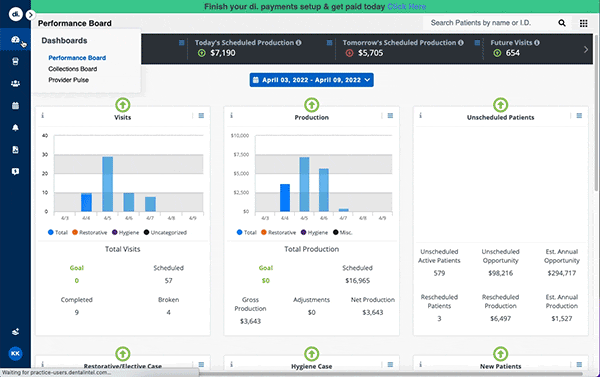
Task: Click the info icon beside Today's Scheduled Production
Action: click(298, 43)
